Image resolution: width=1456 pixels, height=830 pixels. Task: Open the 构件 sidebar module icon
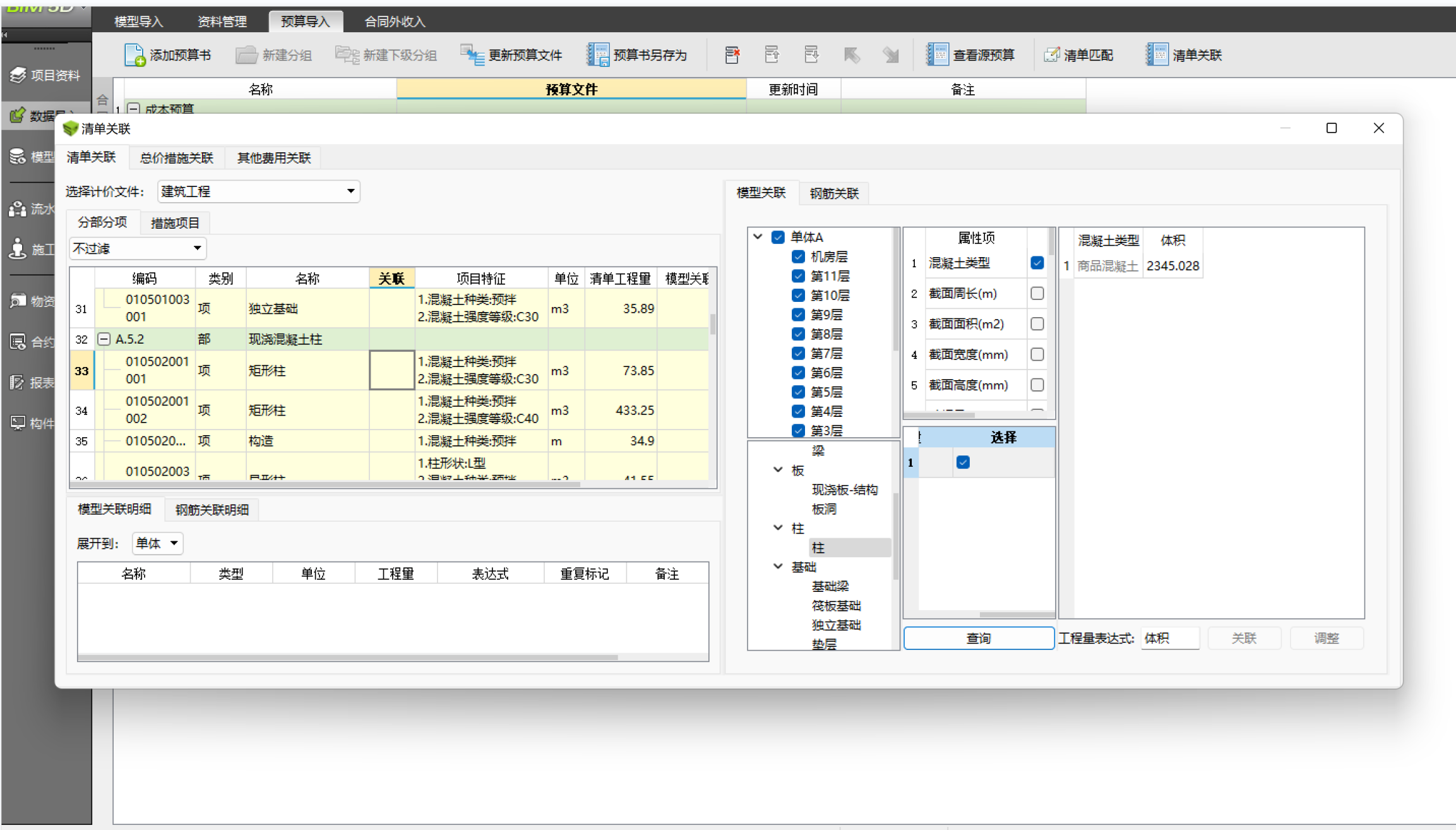[18, 423]
